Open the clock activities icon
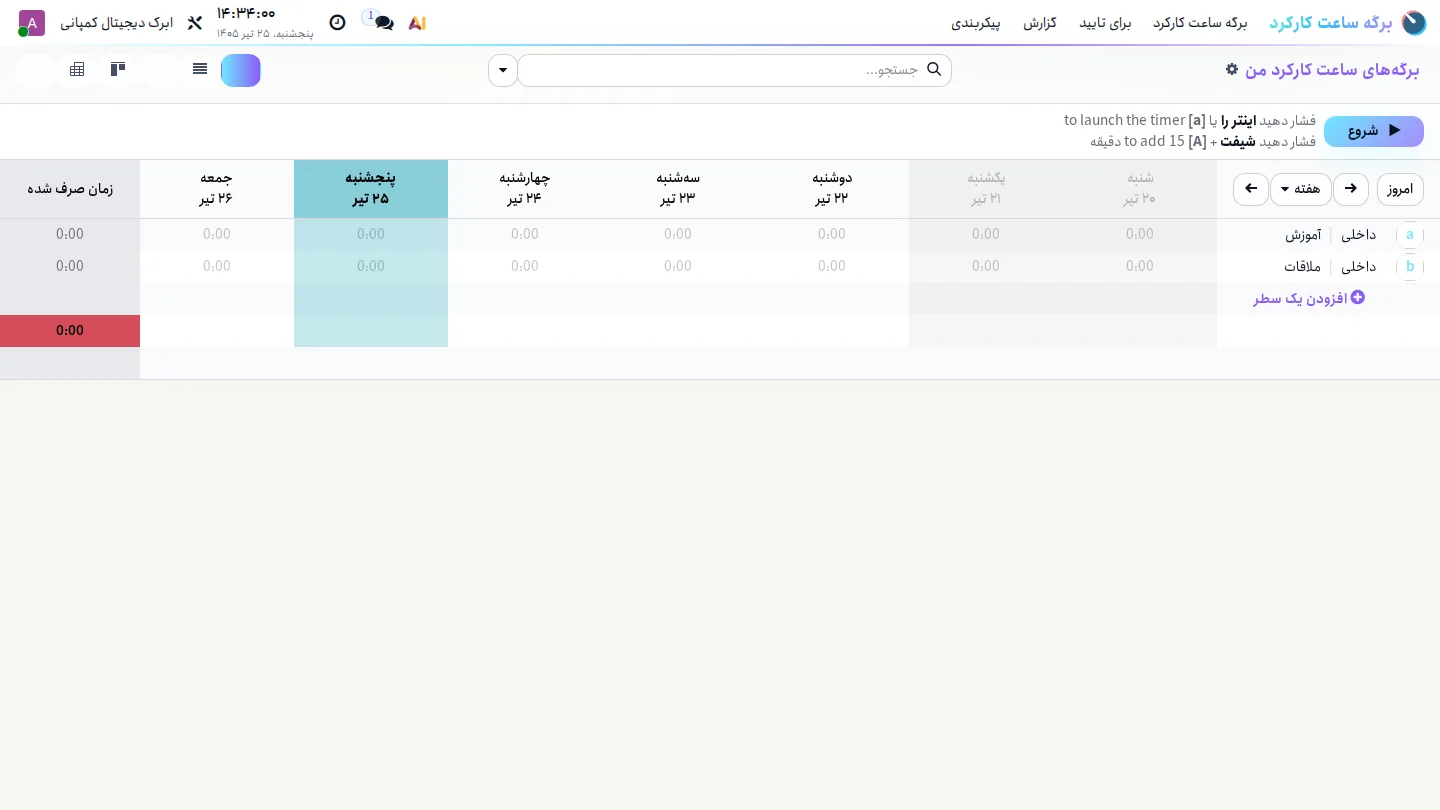 pos(338,23)
